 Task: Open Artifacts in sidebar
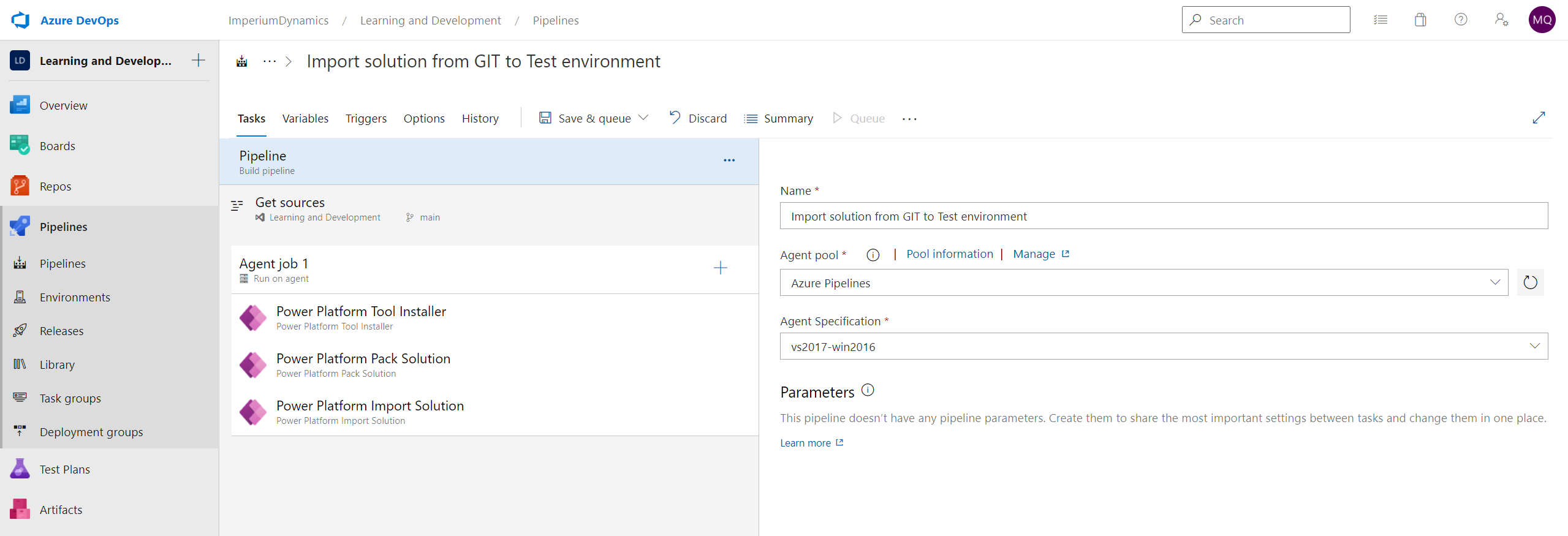(109, 510)
